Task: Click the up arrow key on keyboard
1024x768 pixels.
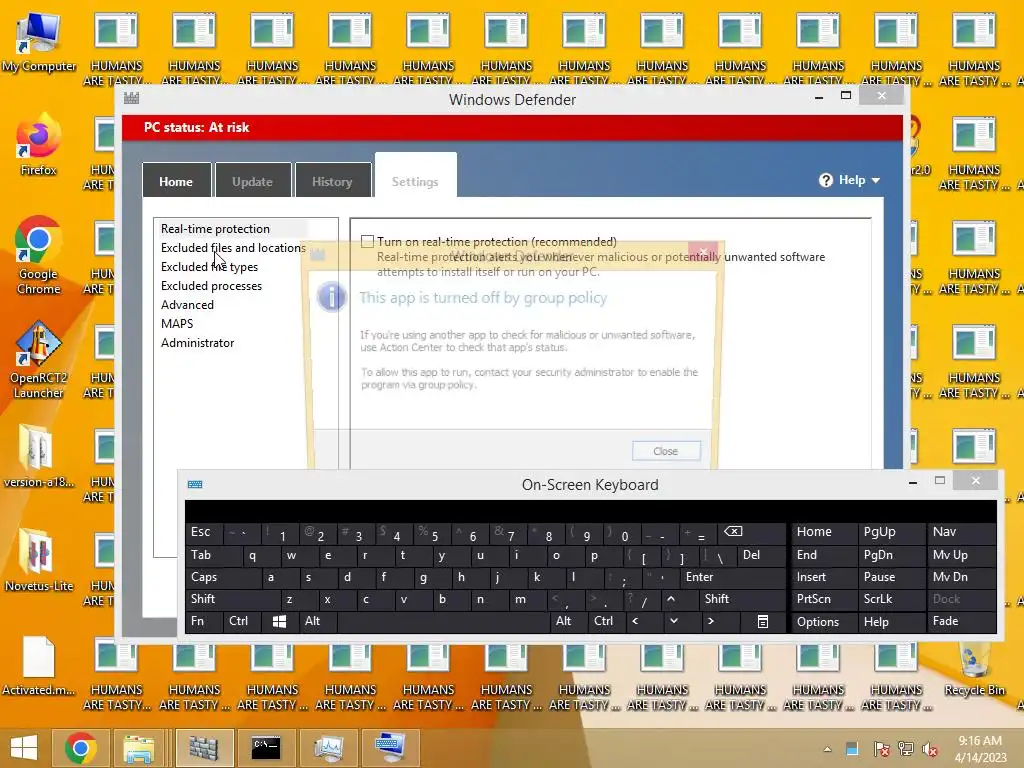Action: (x=671, y=599)
